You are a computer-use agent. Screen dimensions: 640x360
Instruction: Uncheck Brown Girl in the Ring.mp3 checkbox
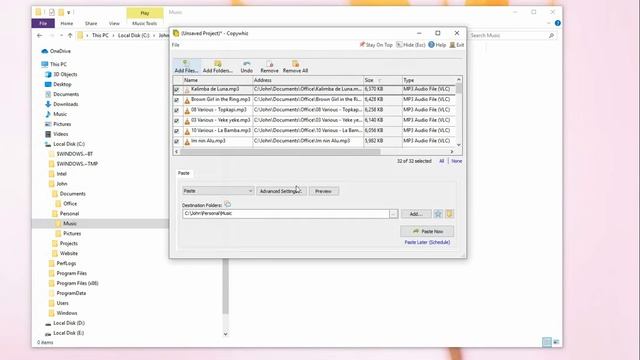pos(177,100)
